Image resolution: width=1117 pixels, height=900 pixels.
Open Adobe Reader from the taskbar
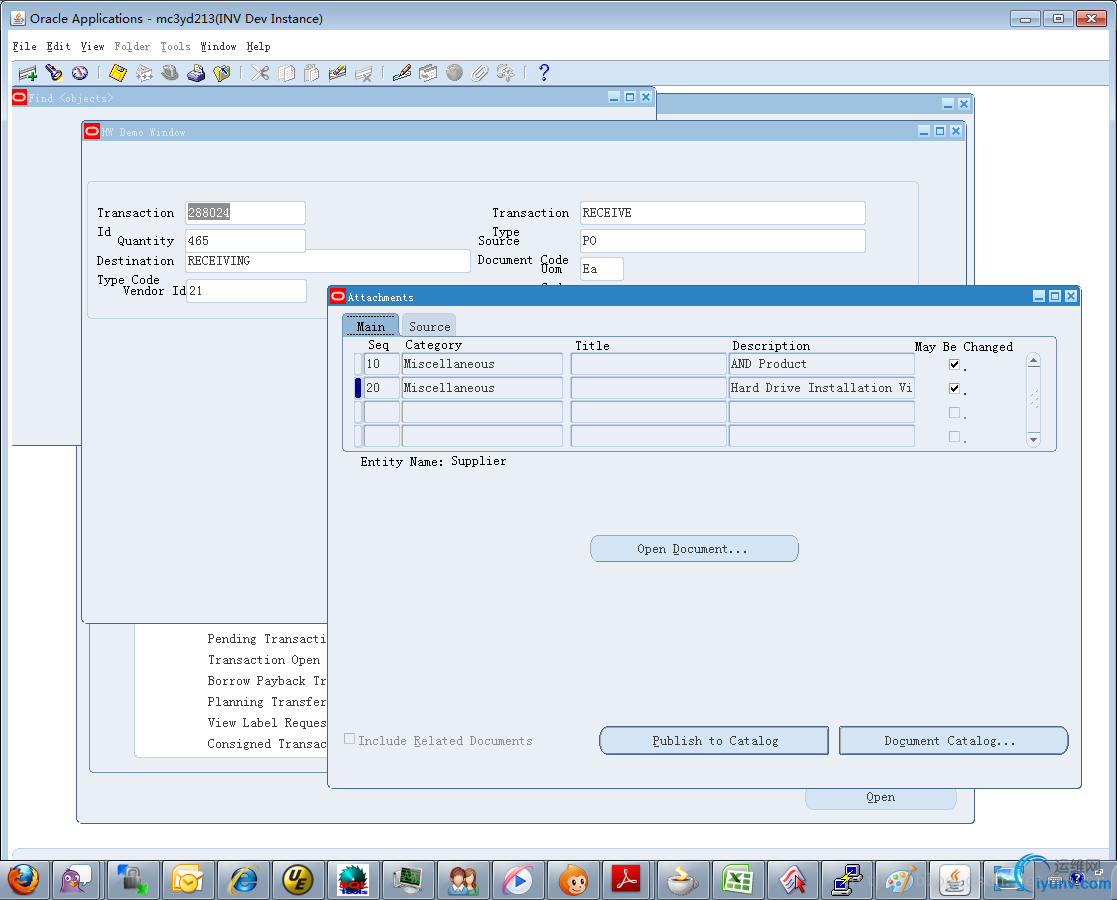(x=627, y=880)
